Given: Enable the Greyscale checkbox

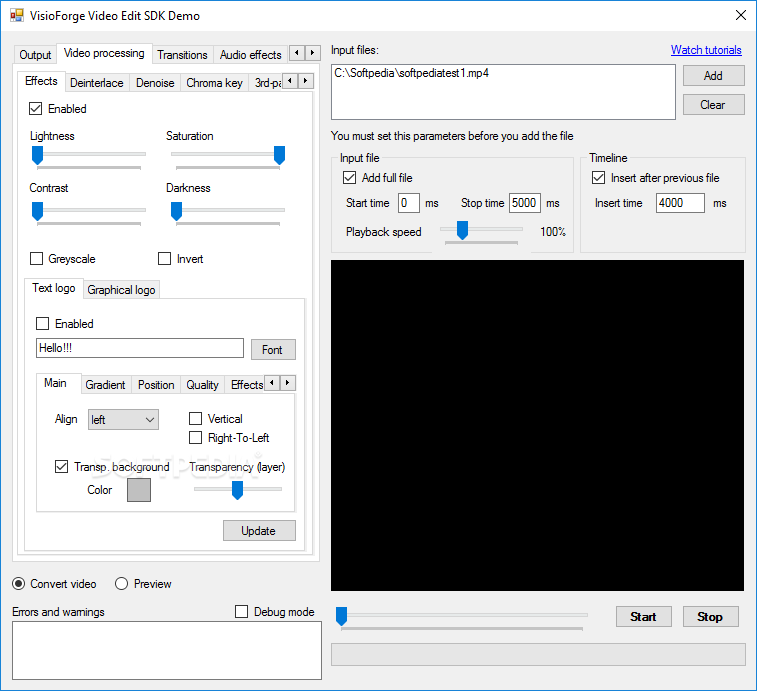Looking at the screenshot, I should (36, 259).
